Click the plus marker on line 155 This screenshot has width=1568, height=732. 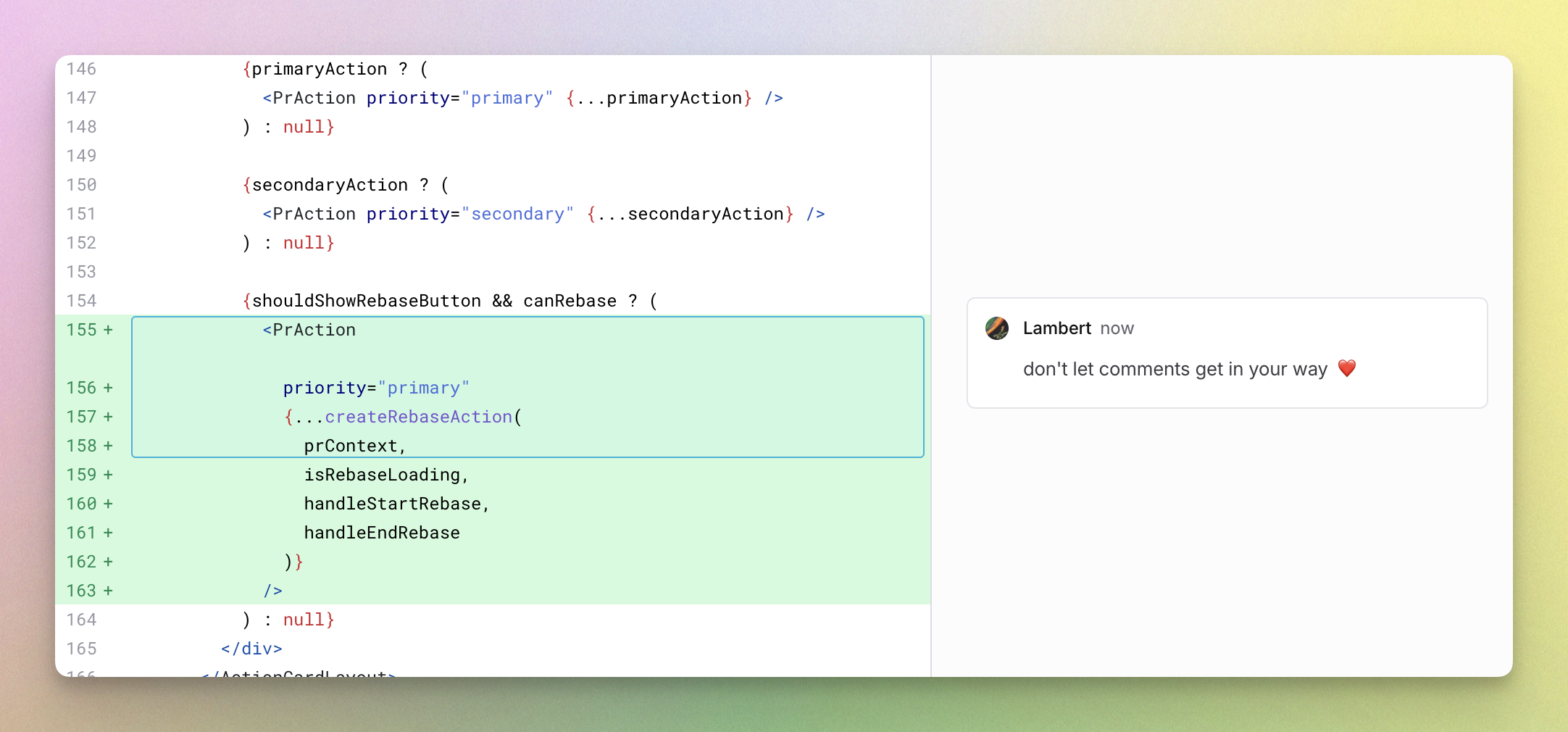tap(109, 330)
